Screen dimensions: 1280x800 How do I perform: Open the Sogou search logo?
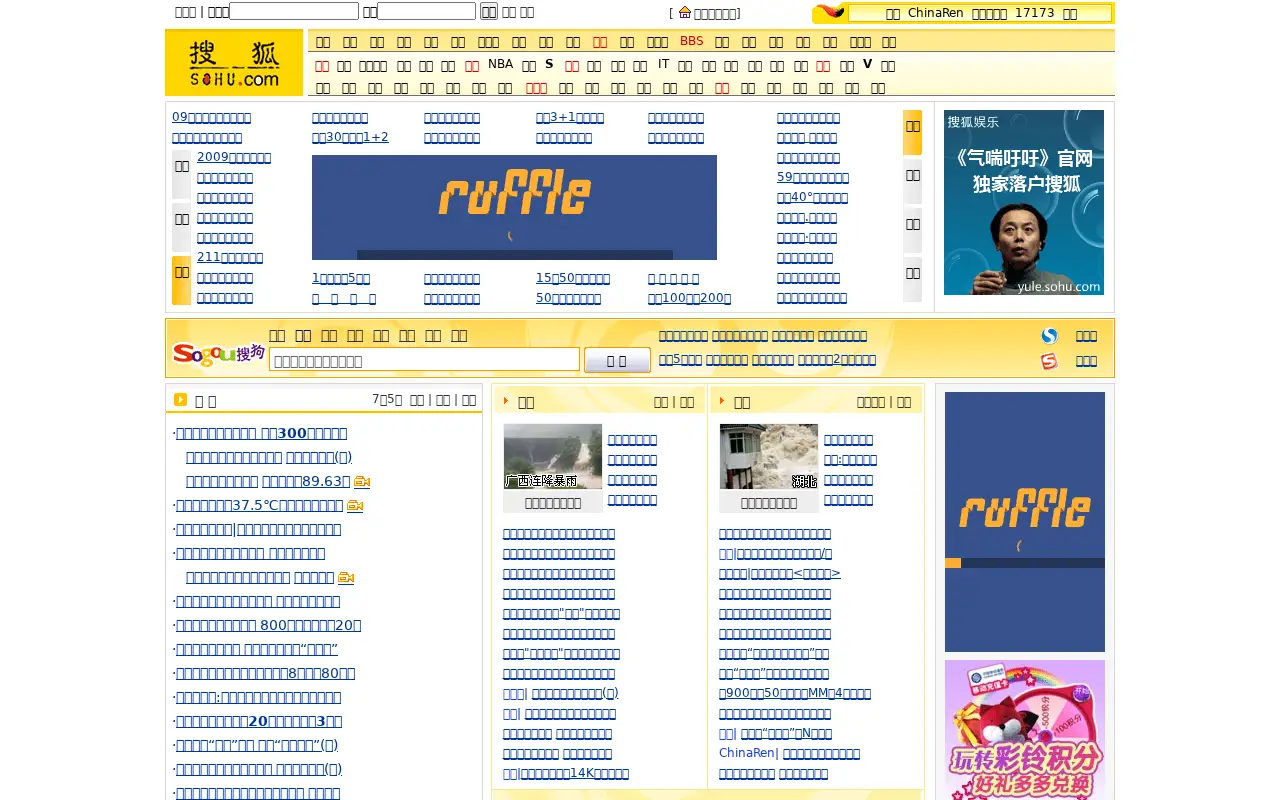coord(219,353)
